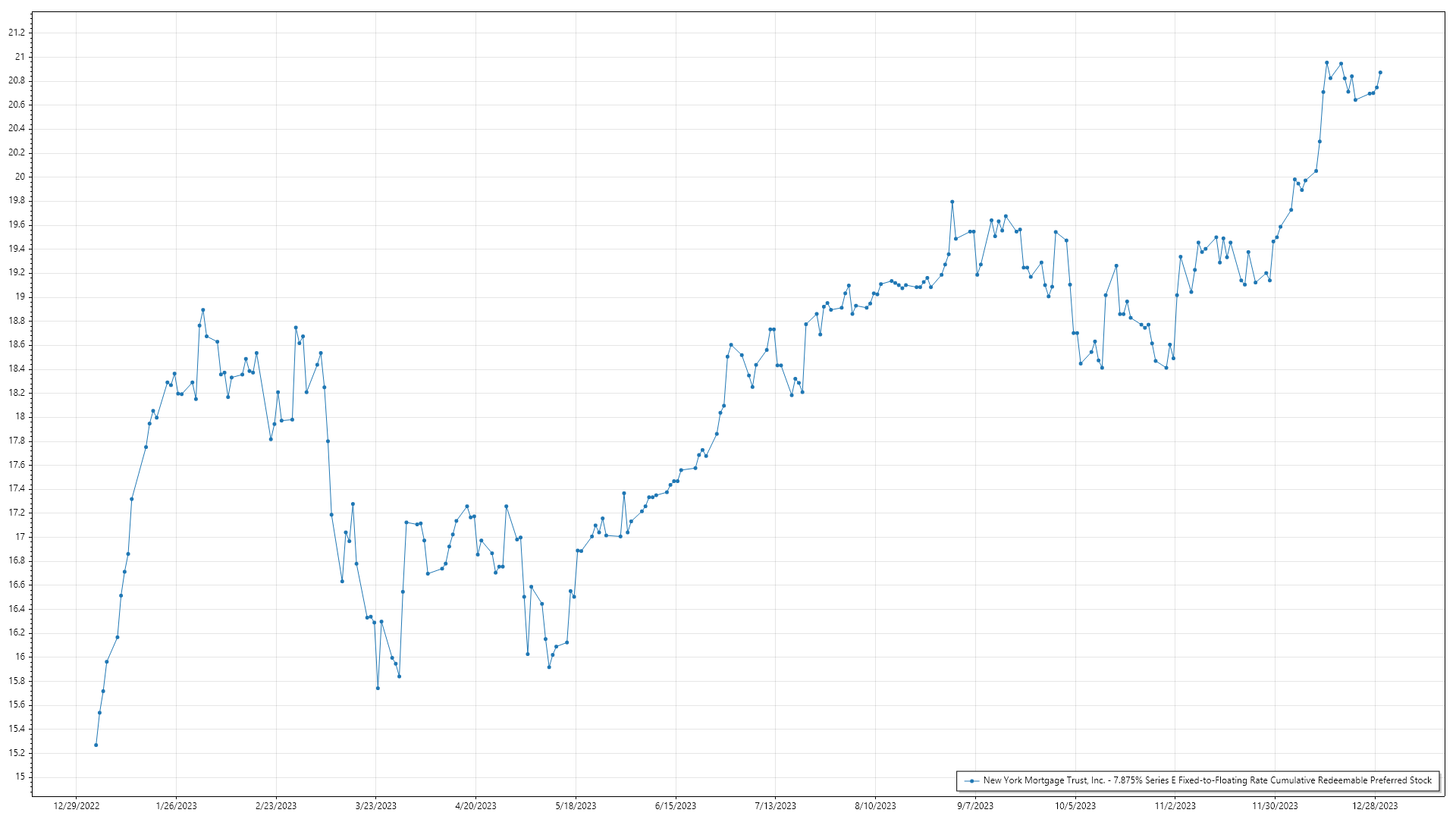
Task: Click the 3/23/2023 x-axis date label
Action: pos(375,806)
